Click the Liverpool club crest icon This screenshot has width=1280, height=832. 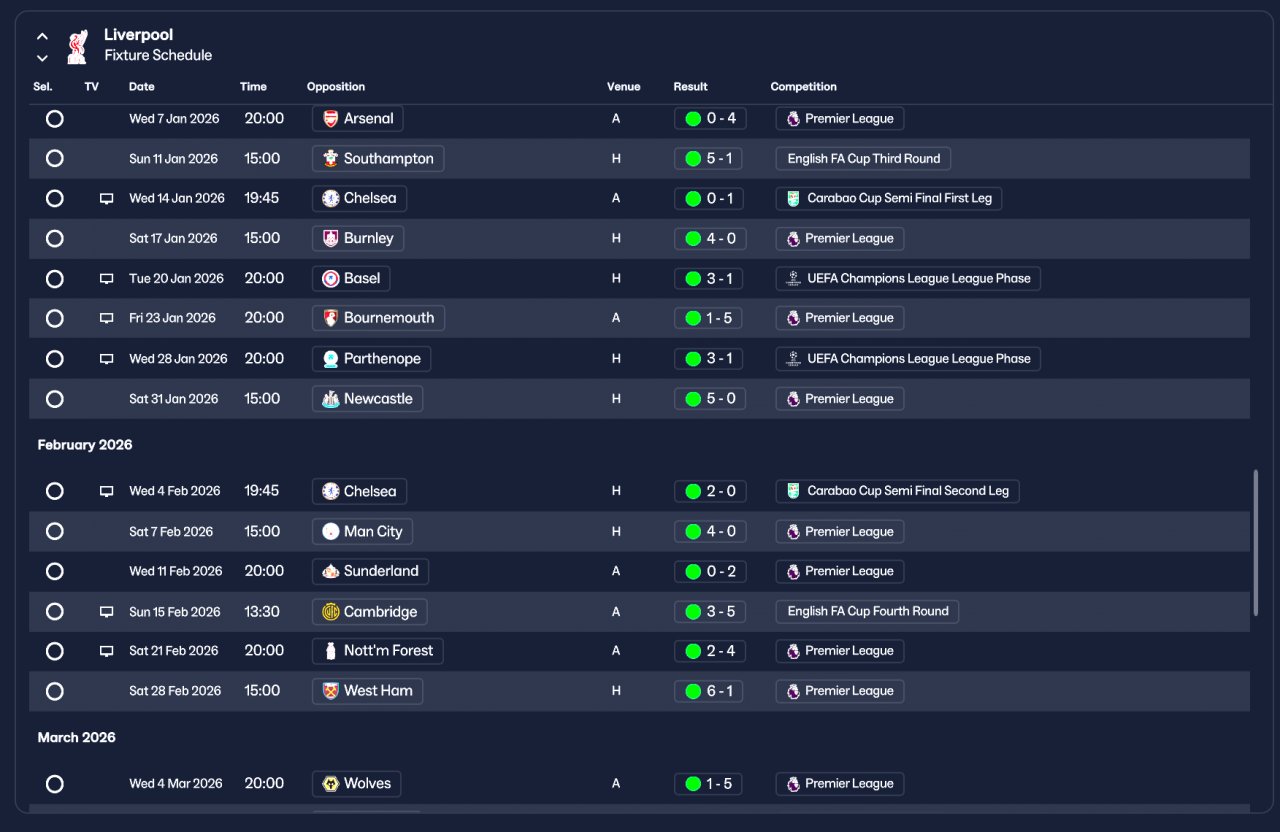pos(77,45)
